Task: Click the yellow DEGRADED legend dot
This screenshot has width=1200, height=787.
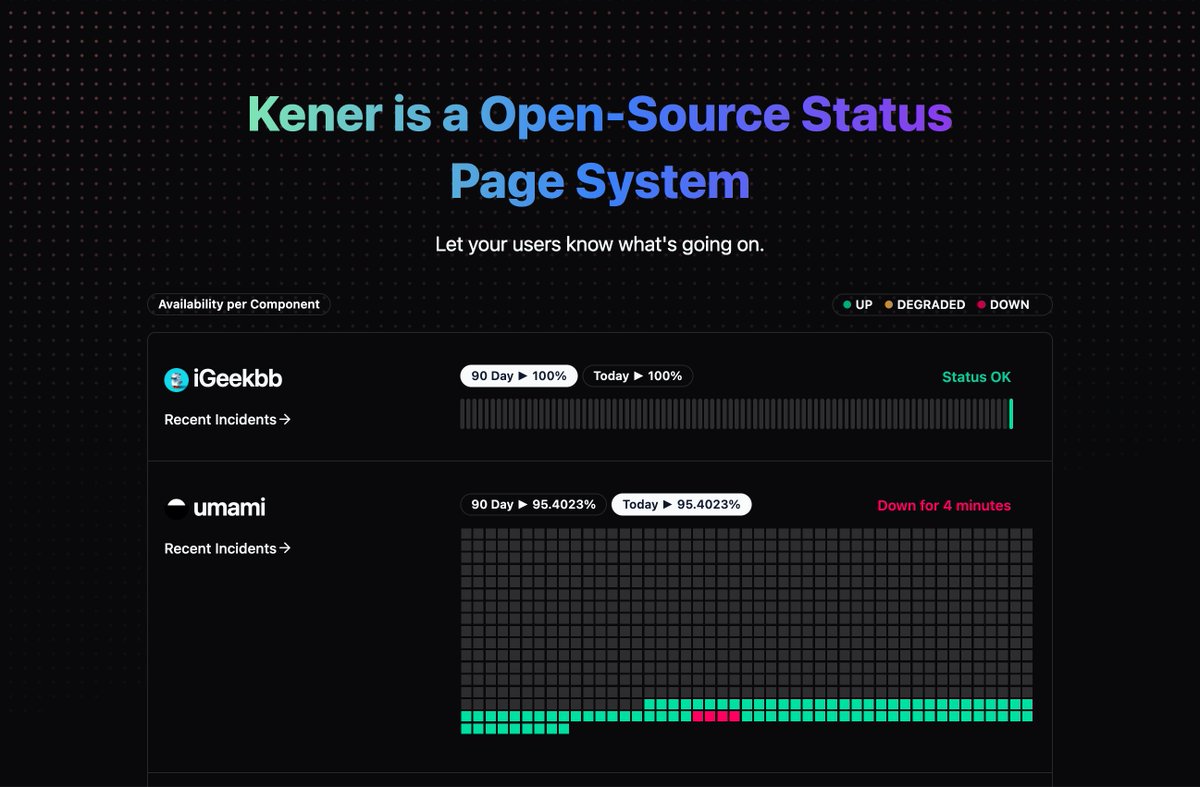Action: (888, 305)
